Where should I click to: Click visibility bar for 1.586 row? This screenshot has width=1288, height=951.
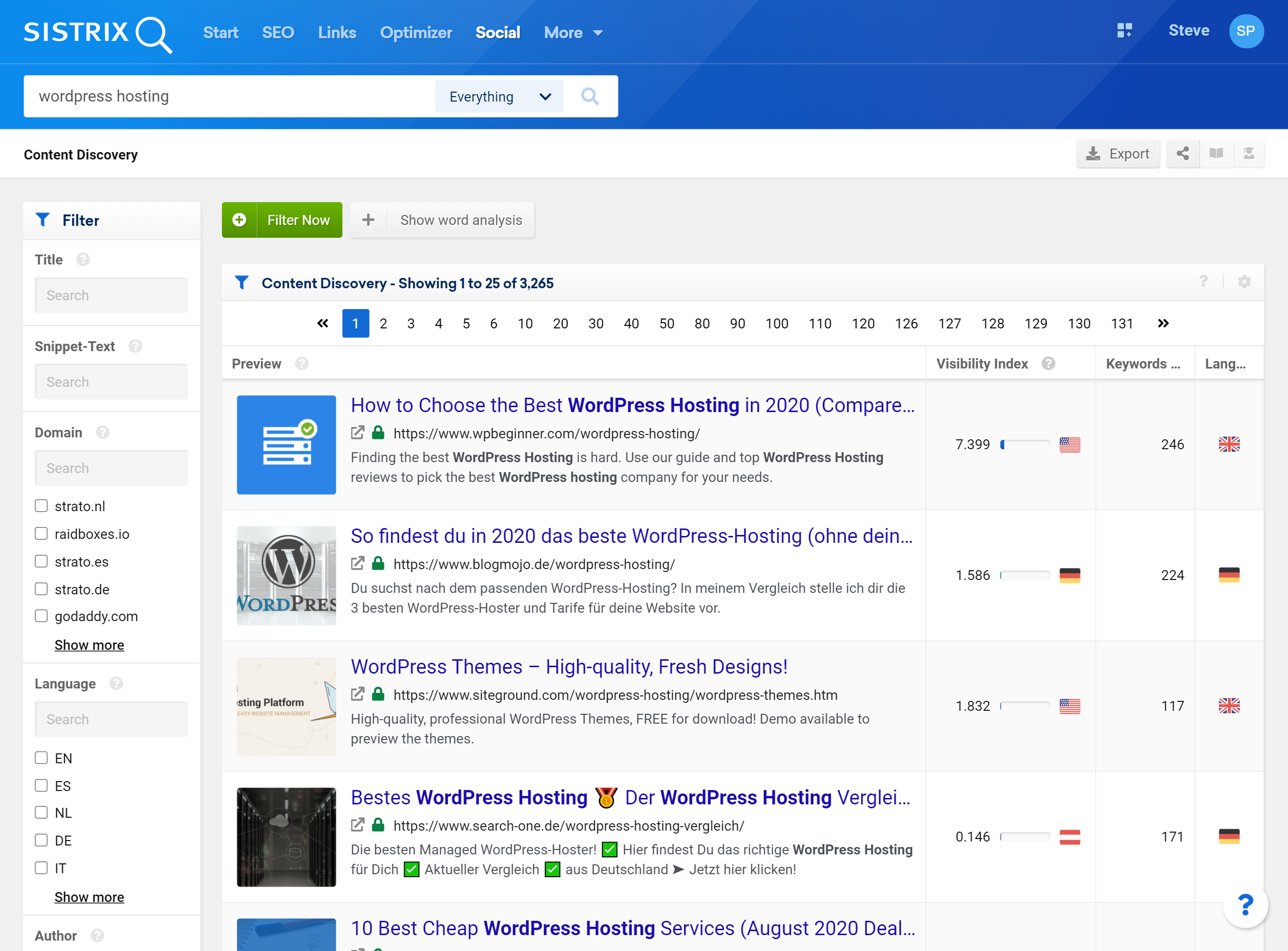[1025, 575]
